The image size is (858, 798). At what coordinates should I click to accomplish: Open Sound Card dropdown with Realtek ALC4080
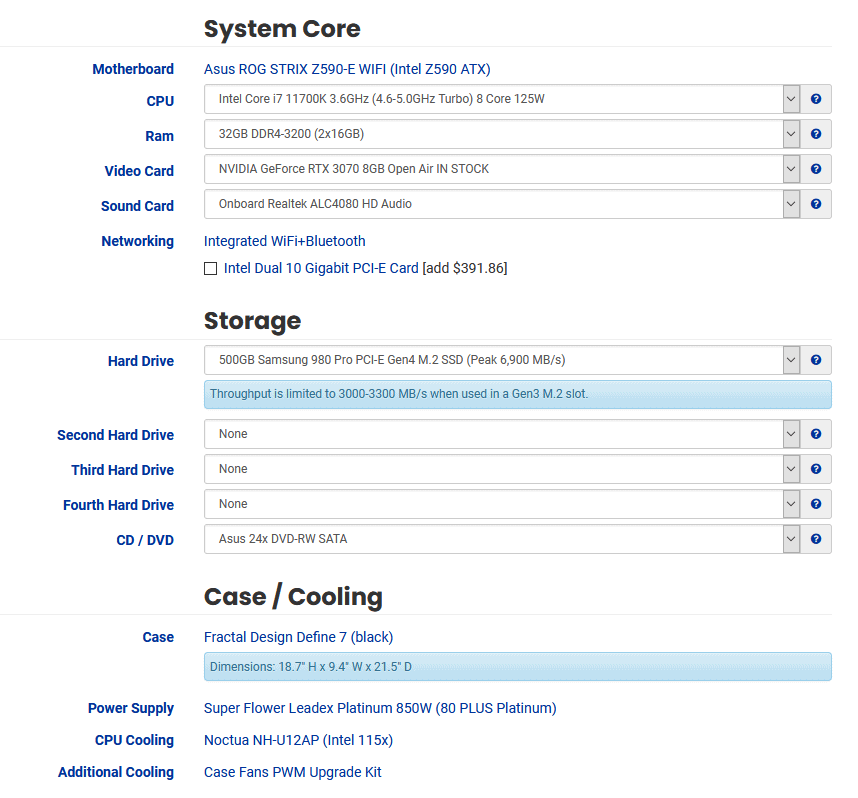pyautogui.click(x=502, y=204)
